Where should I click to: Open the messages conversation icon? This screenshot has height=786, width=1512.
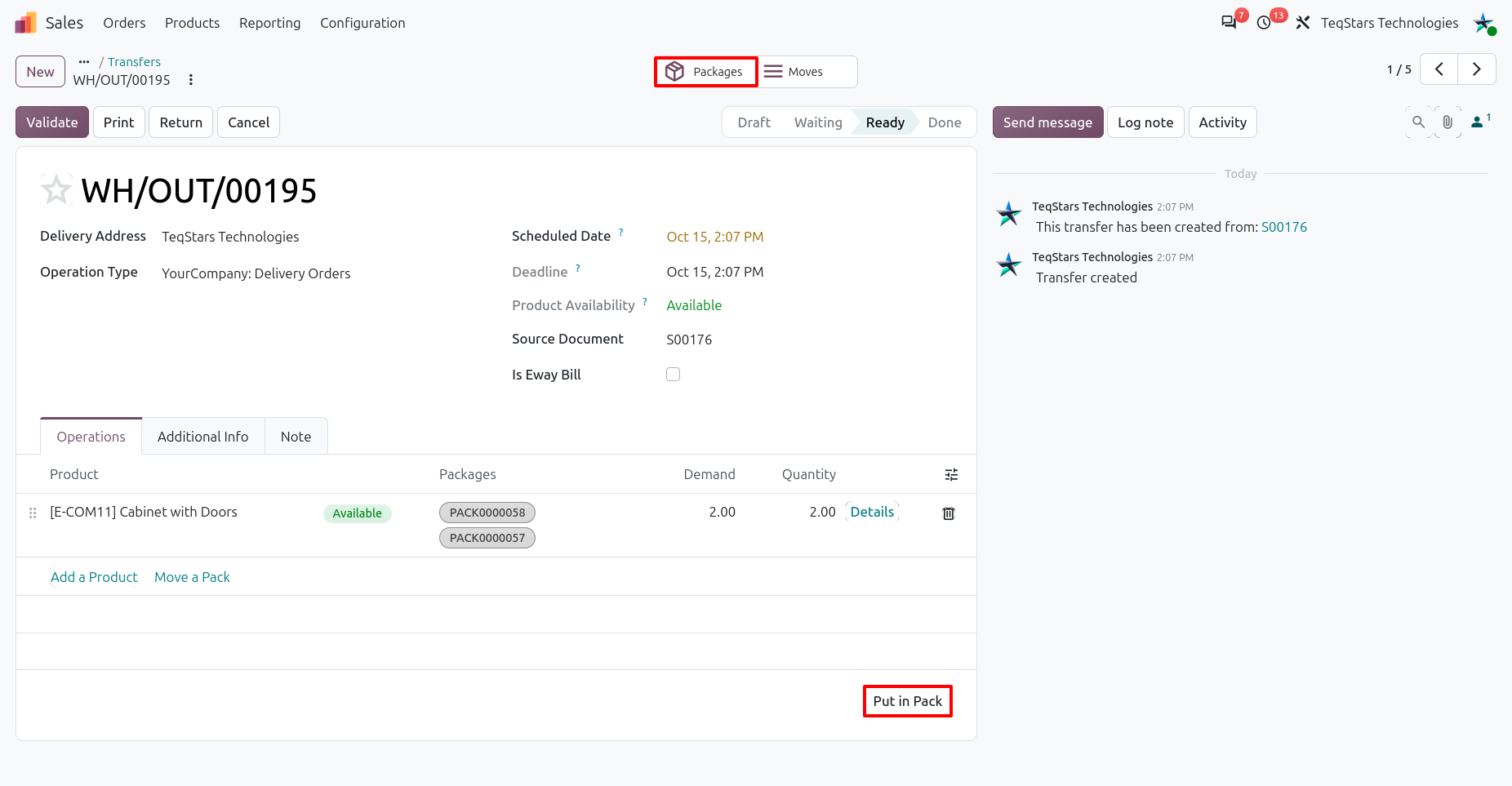click(1229, 23)
